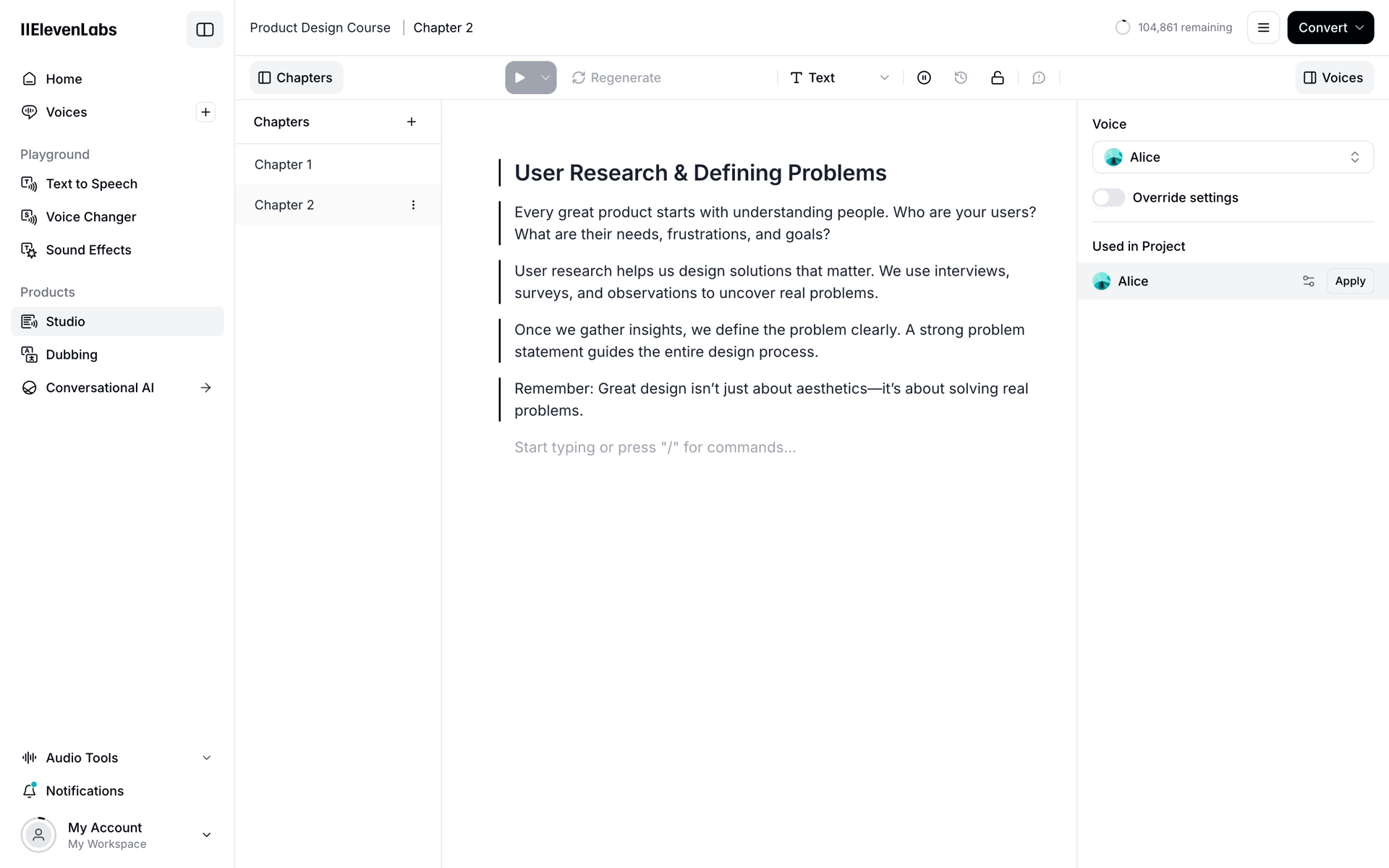Open comments speech bubble icon
Viewport: 1389px width, 868px height.
[1039, 77]
